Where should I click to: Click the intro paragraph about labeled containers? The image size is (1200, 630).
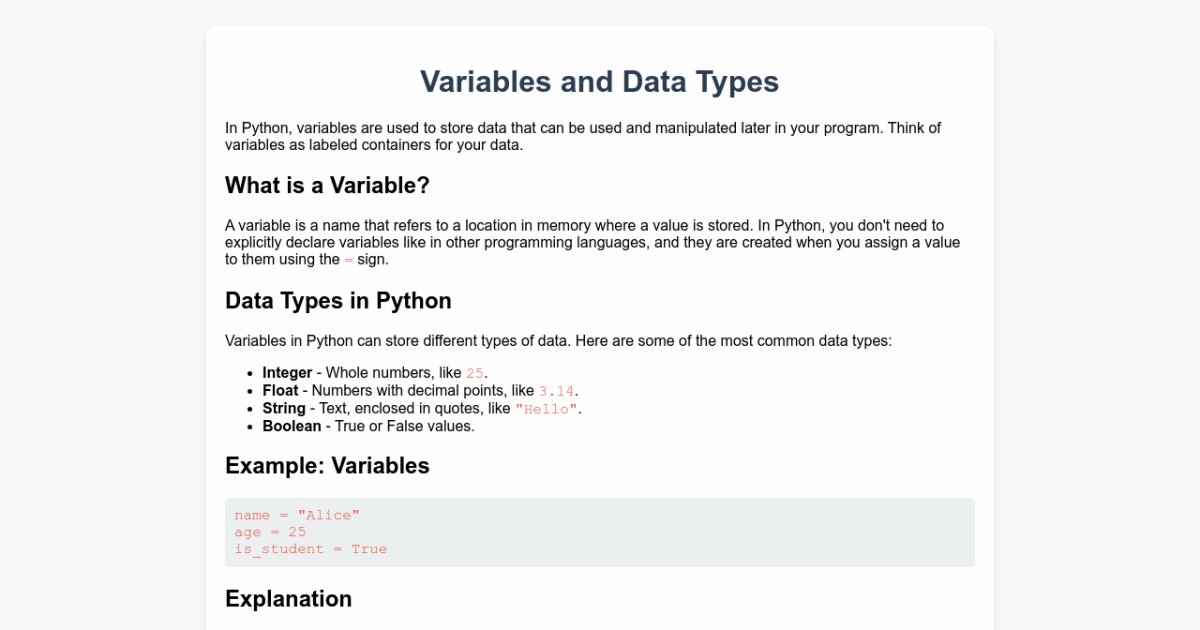[x=583, y=136]
